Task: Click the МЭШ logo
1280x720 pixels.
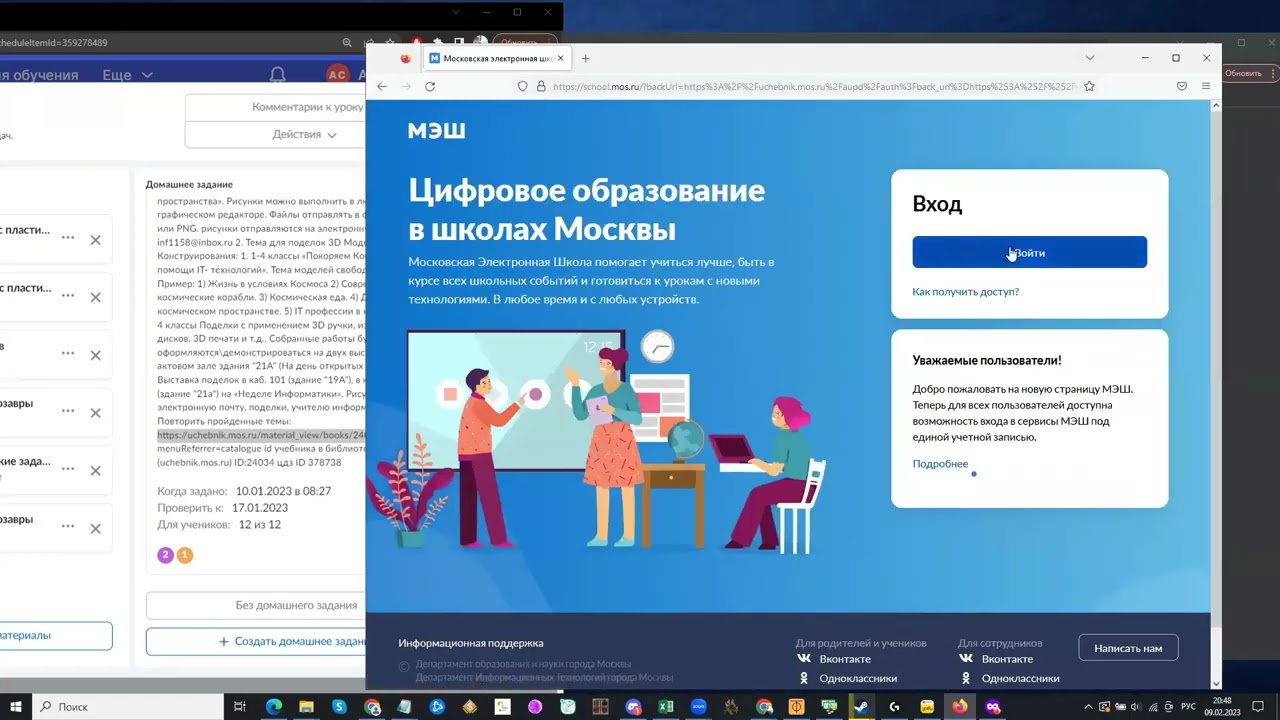Action: (436, 130)
